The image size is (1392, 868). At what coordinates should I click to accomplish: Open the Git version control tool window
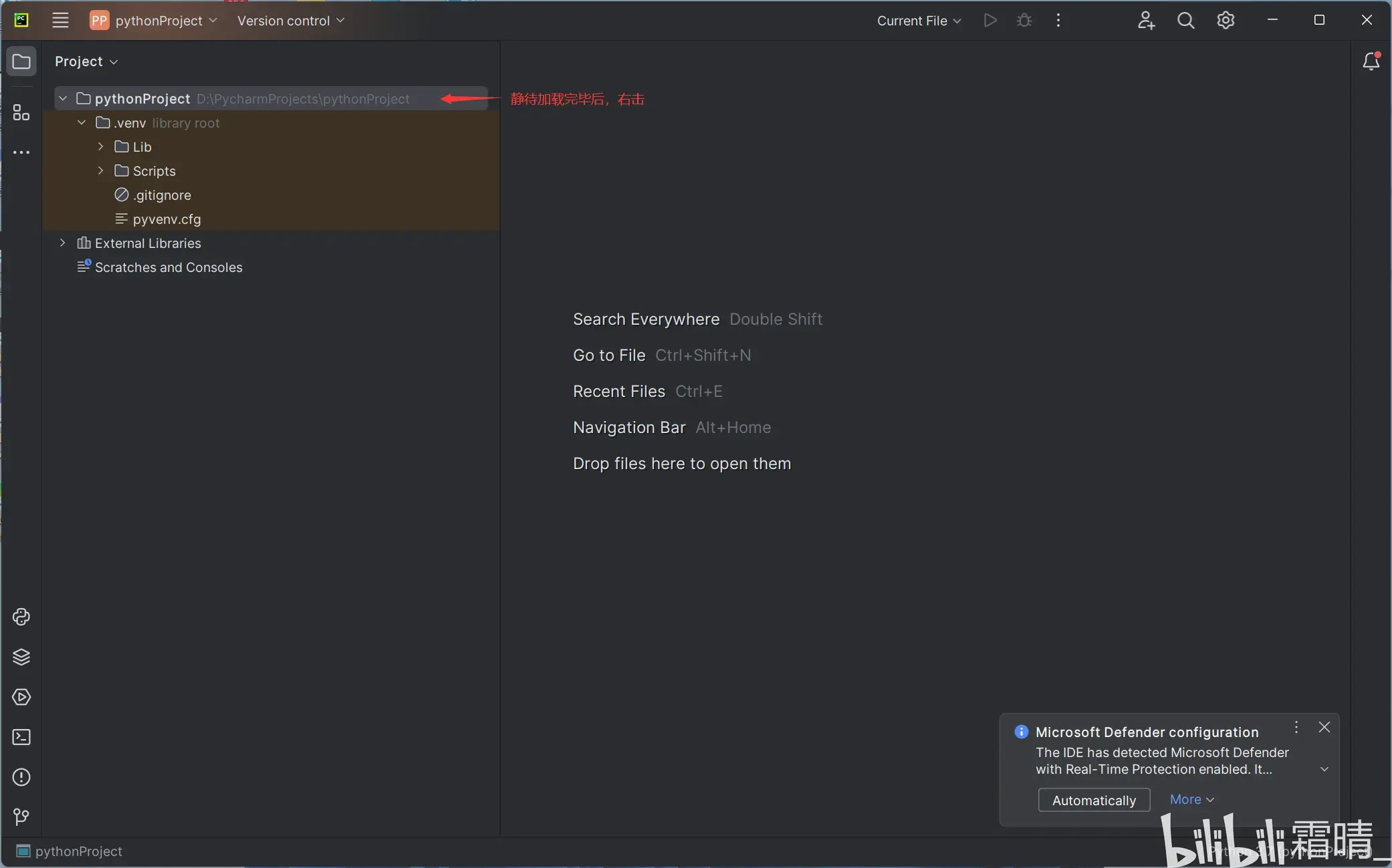tap(21, 817)
